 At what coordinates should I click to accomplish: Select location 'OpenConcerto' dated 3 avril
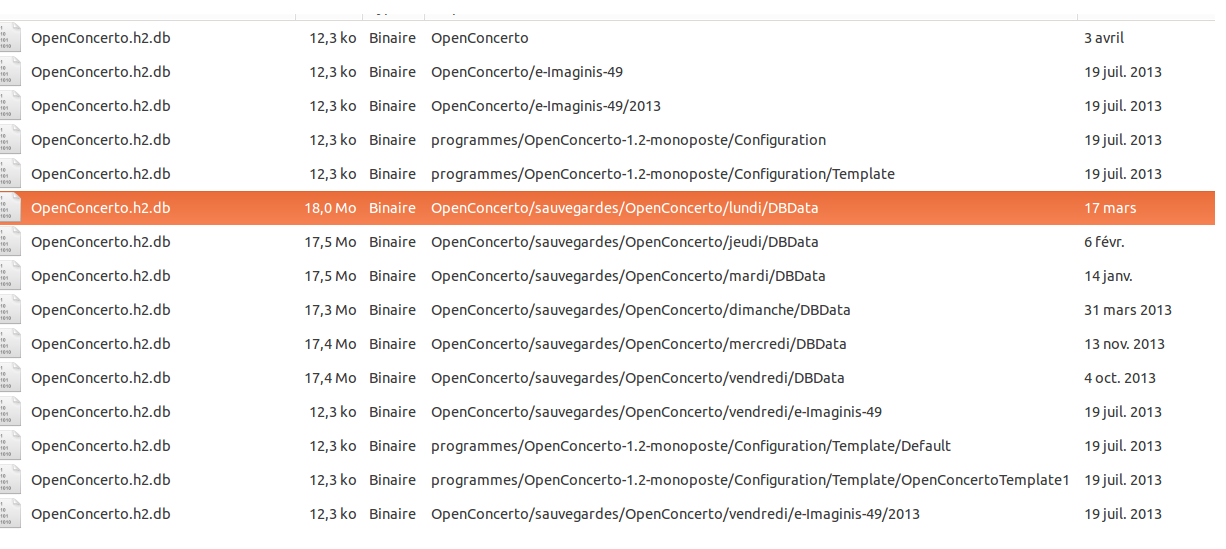pyautogui.click(x=480, y=38)
